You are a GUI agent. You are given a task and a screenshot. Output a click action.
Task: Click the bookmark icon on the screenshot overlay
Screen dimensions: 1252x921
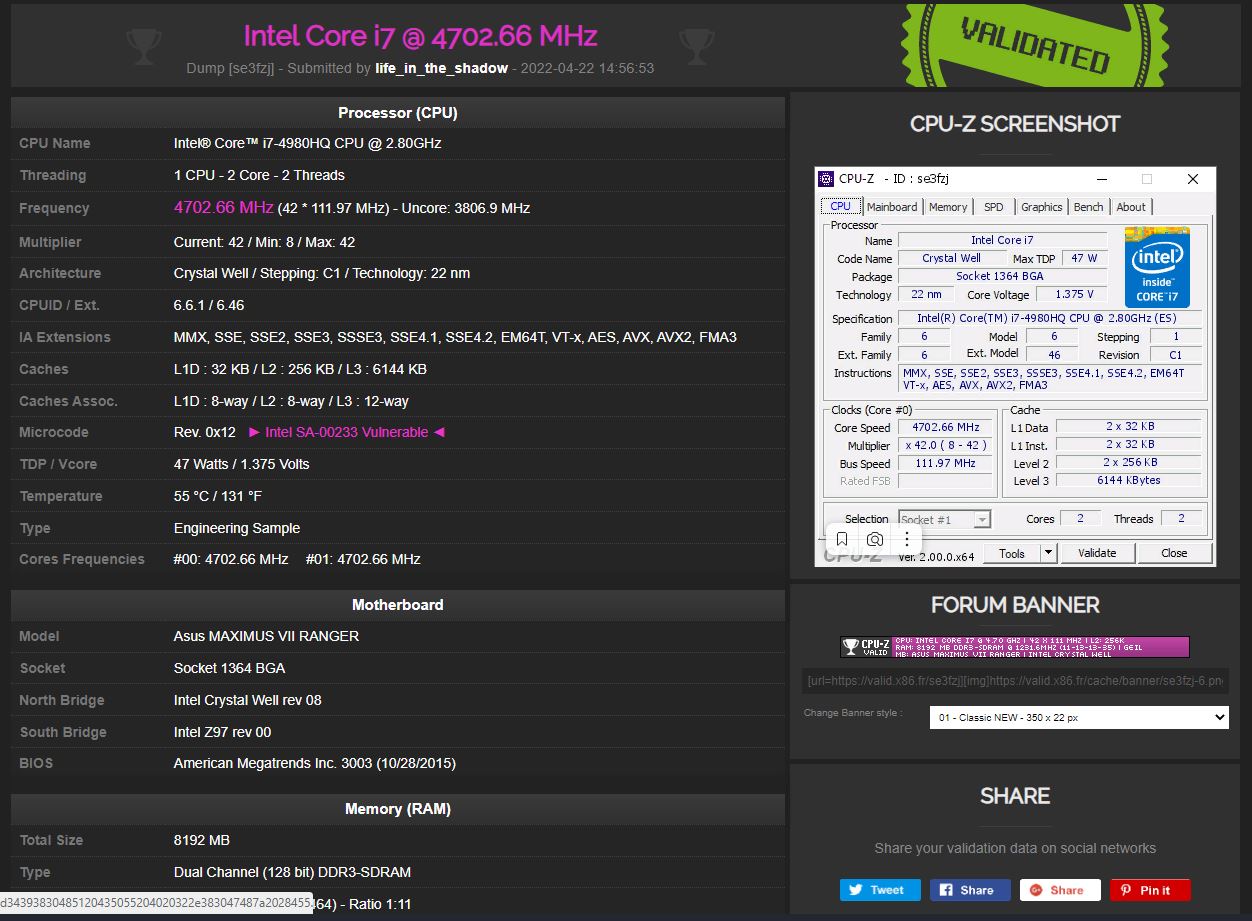(842, 539)
